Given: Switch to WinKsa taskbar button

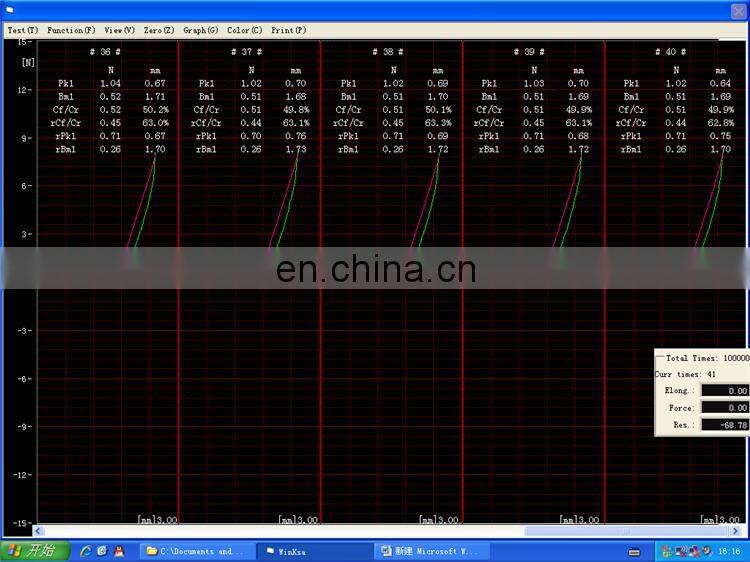Looking at the screenshot, I should tap(315, 551).
